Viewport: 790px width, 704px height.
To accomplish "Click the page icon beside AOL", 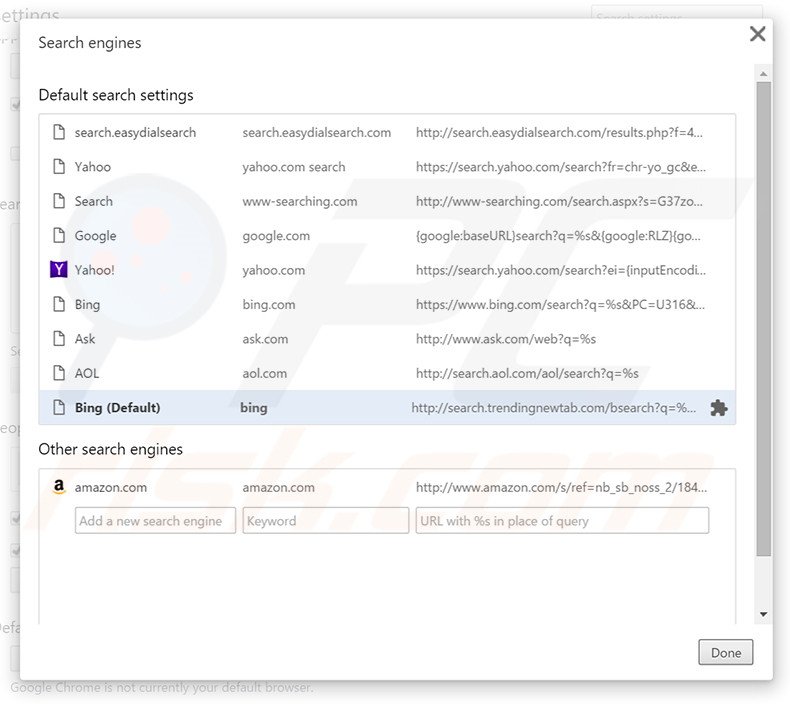I will tap(59, 373).
